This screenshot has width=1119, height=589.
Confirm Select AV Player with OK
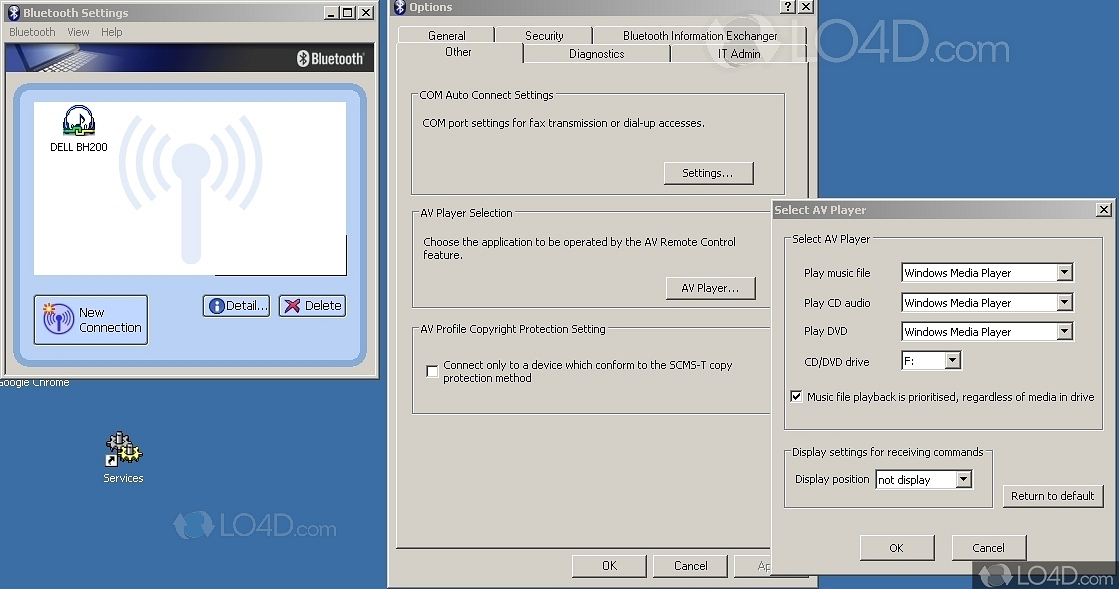(x=896, y=548)
